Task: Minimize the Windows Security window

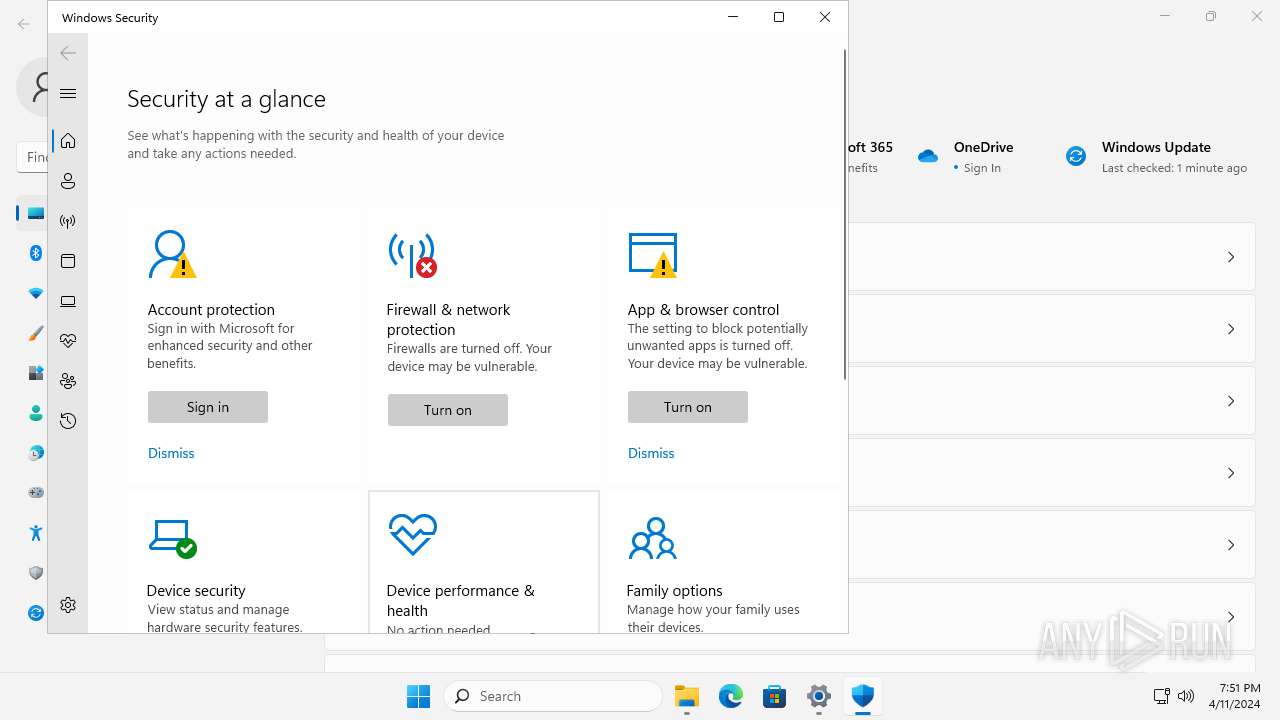Action: pyautogui.click(x=733, y=17)
